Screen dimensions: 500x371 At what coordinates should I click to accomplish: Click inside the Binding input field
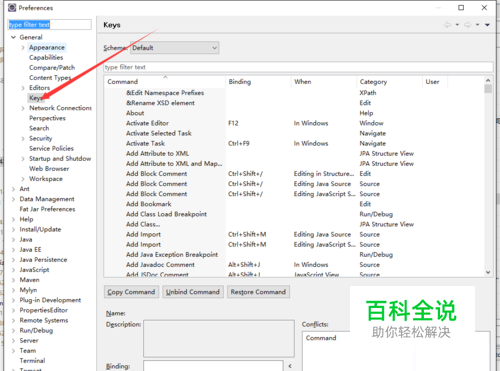pos(213,366)
